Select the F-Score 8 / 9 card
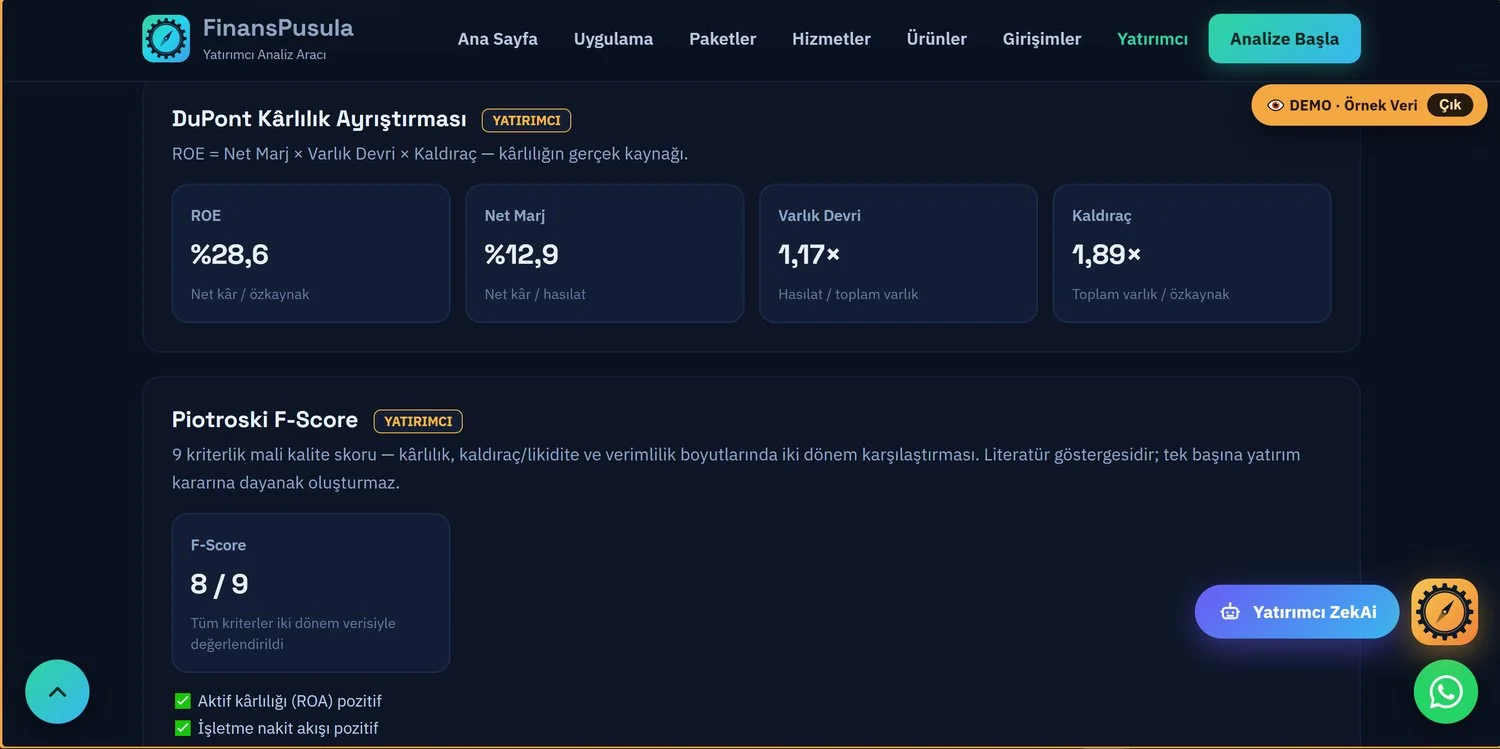The height and width of the screenshot is (749, 1500). [x=311, y=593]
